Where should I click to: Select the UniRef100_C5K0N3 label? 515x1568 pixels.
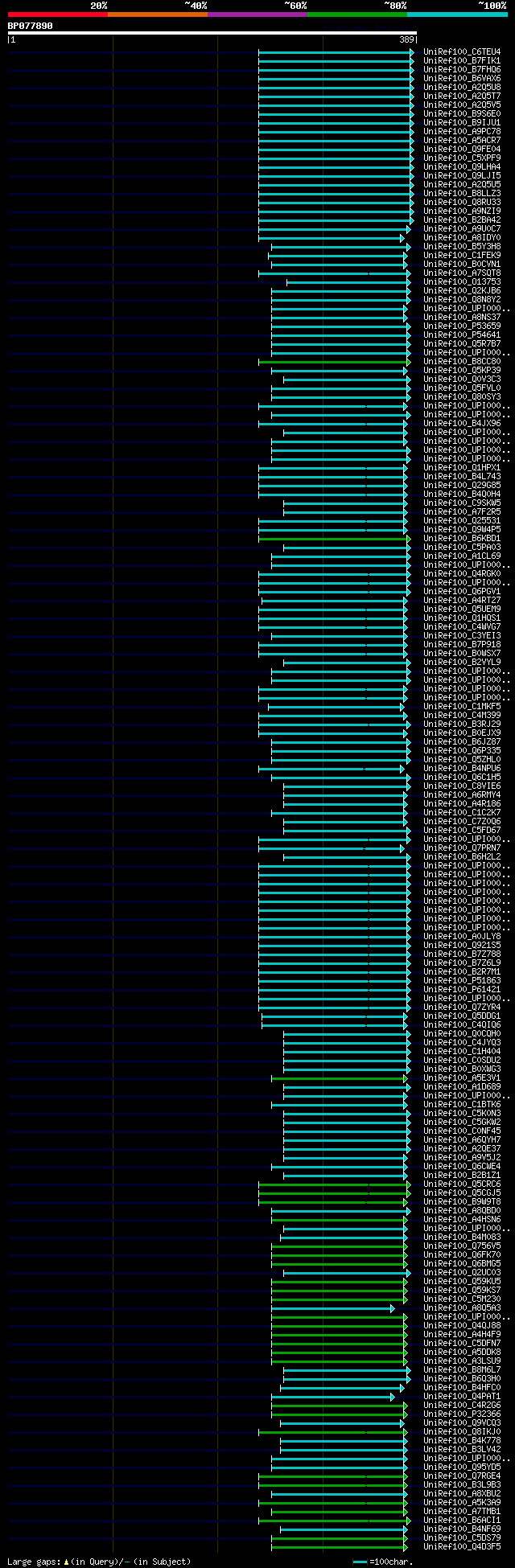click(x=462, y=1114)
